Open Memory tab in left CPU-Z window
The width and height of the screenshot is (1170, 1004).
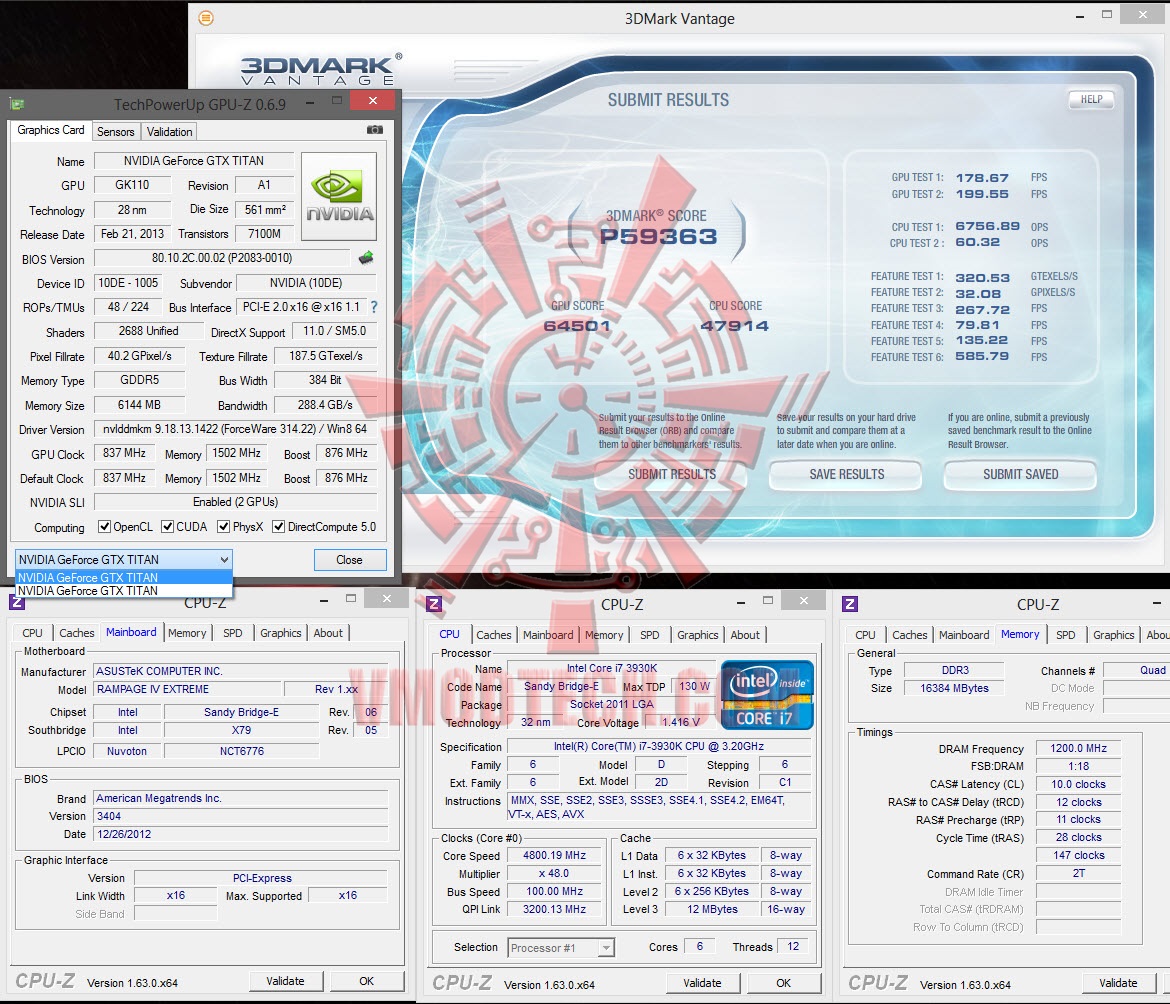[187, 633]
